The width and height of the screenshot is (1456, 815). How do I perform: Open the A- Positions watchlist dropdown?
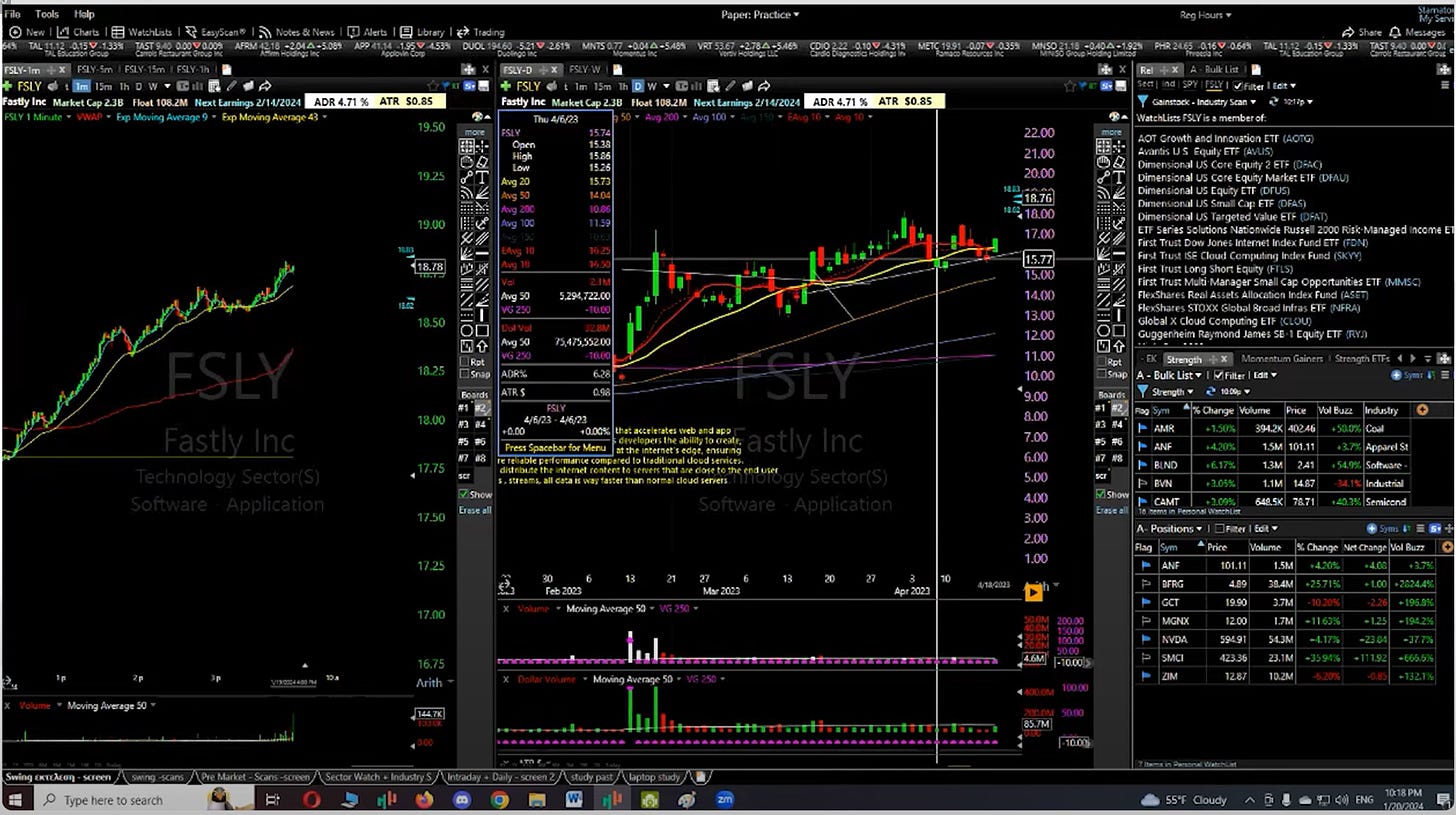pyautogui.click(x=1170, y=528)
